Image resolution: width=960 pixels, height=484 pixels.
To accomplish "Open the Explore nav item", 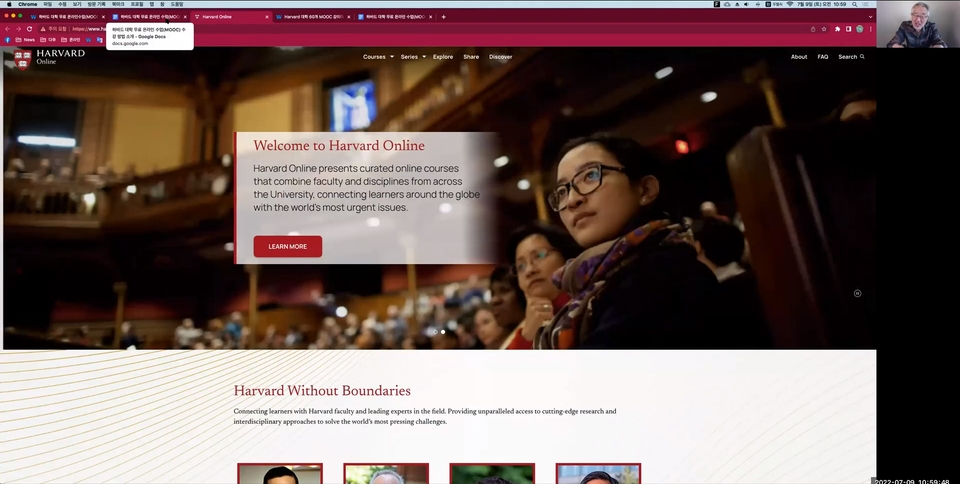I will tap(443, 56).
